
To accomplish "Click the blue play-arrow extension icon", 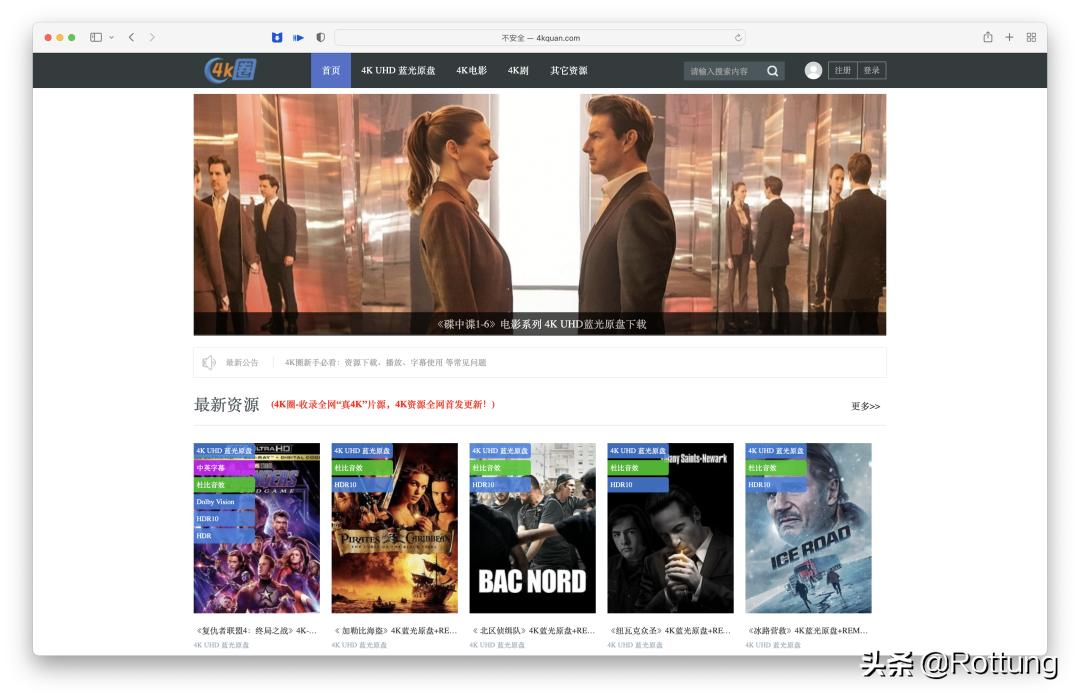I will click(298, 37).
